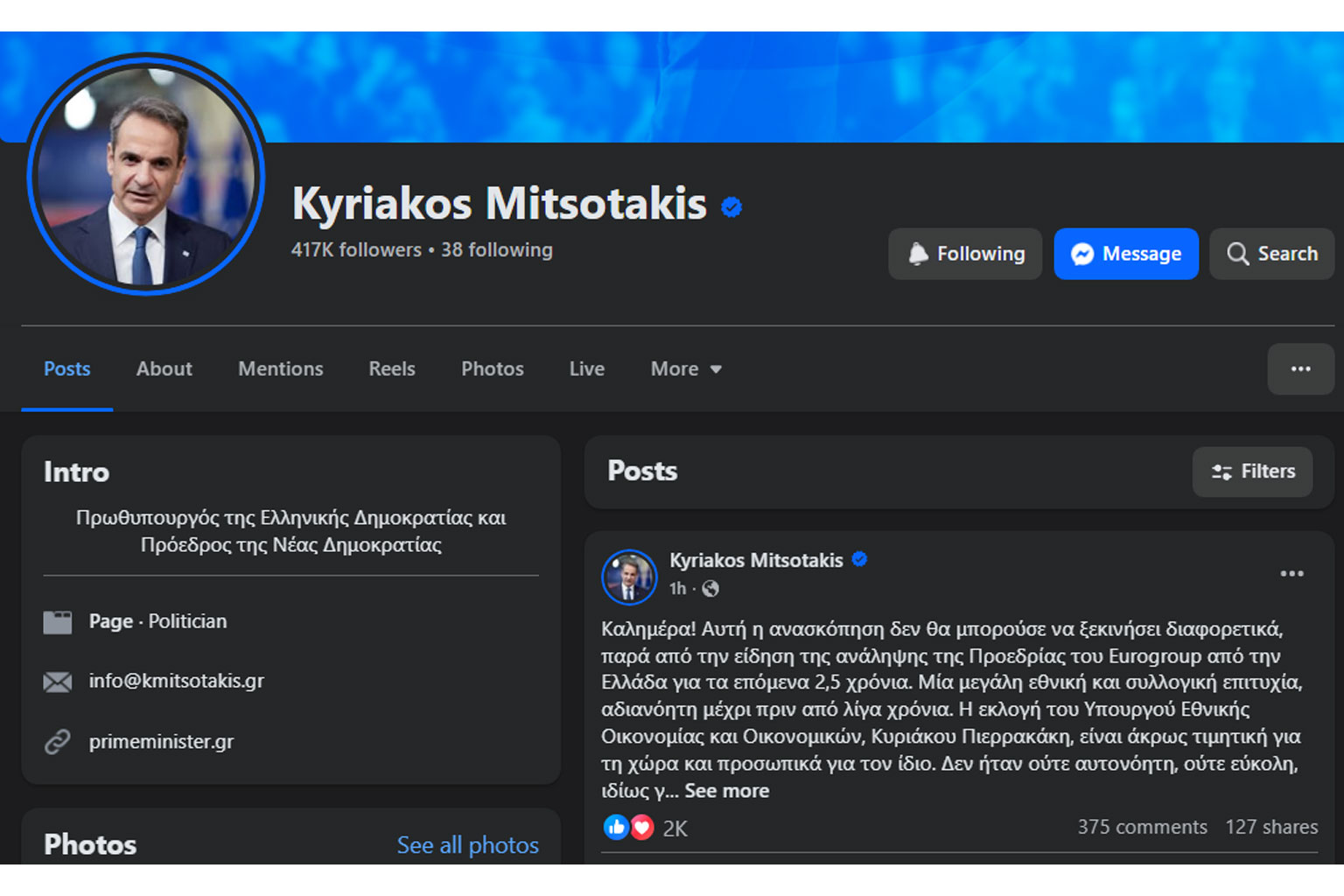Expand the More dropdown in the tab bar
Image resolution: width=1344 pixels, height=896 pixels.
[x=687, y=369]
